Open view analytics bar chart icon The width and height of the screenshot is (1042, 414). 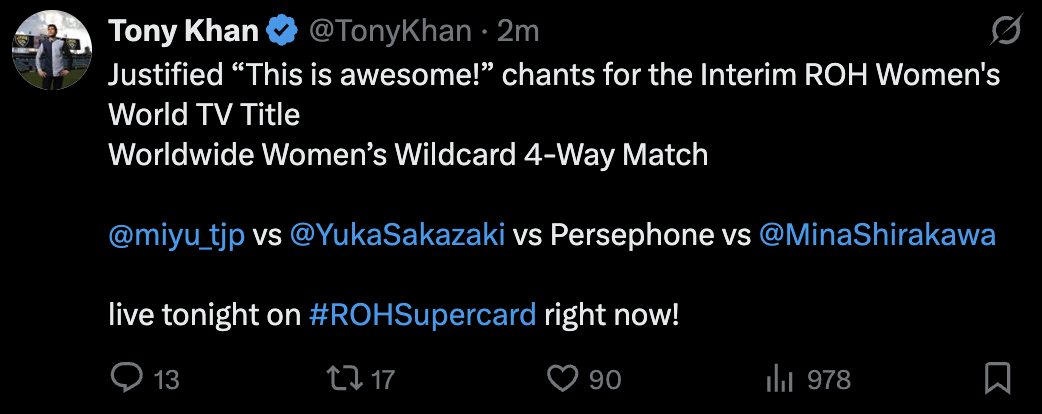coord(779,378)
